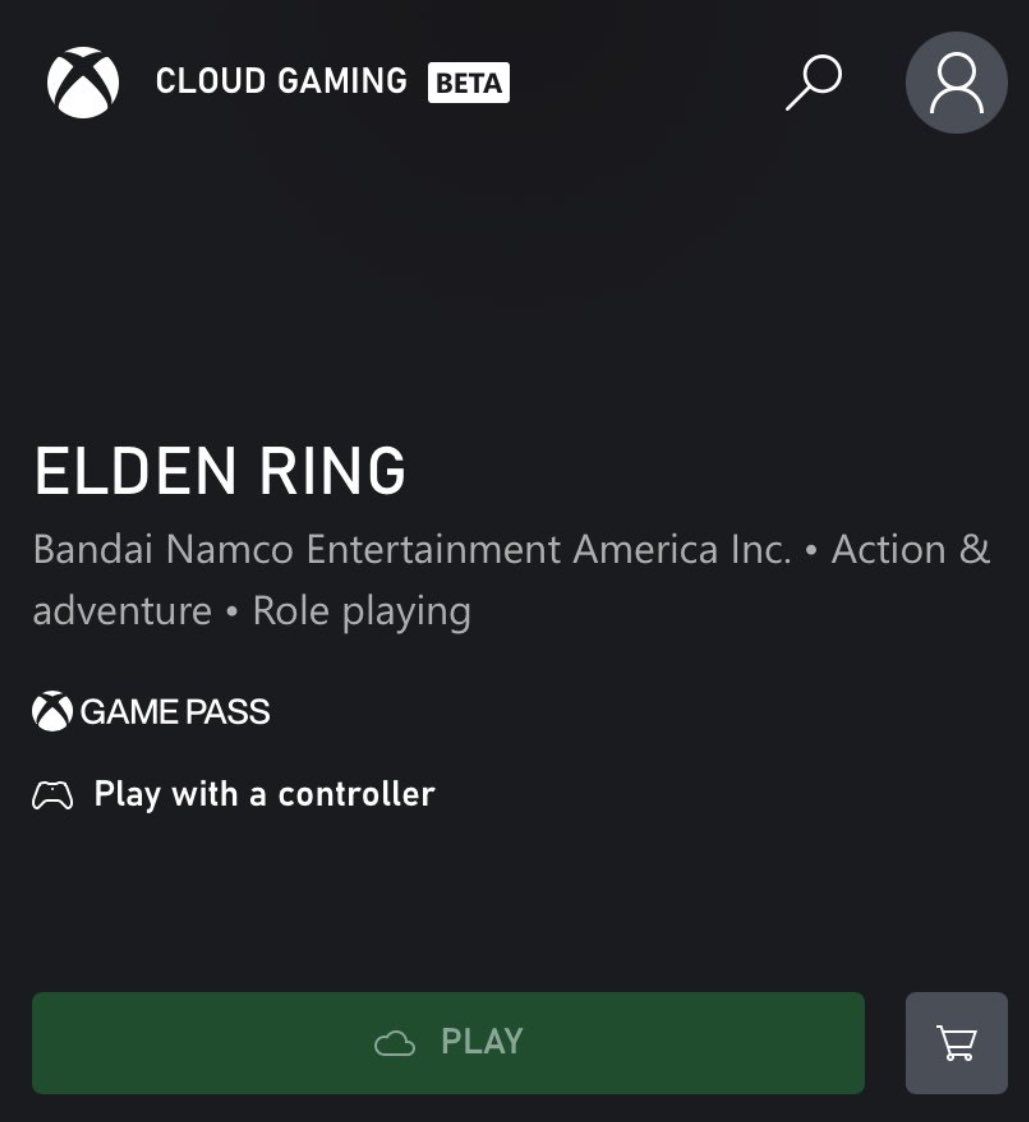Click the word PLAY inside the green button
The height and width of the screenshot is (1122, 1029).
(x=482, y=1042)
